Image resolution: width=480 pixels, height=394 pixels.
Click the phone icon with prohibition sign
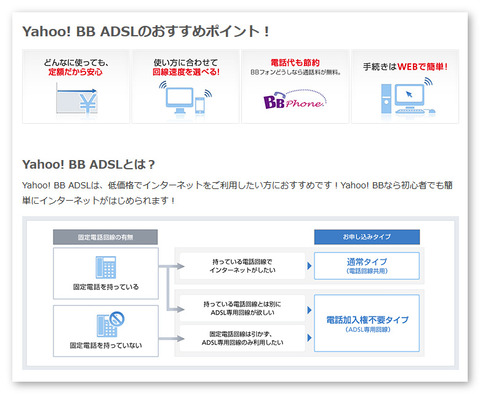click(x=110, y=324)
